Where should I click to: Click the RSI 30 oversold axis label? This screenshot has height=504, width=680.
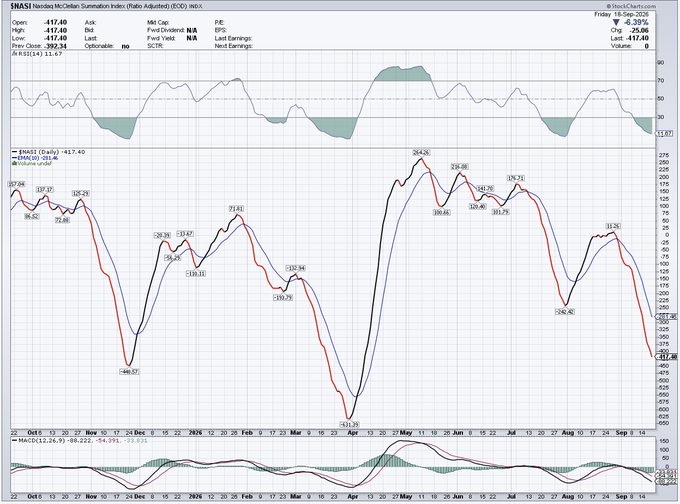pyautogui.click(x=661, y=117)
